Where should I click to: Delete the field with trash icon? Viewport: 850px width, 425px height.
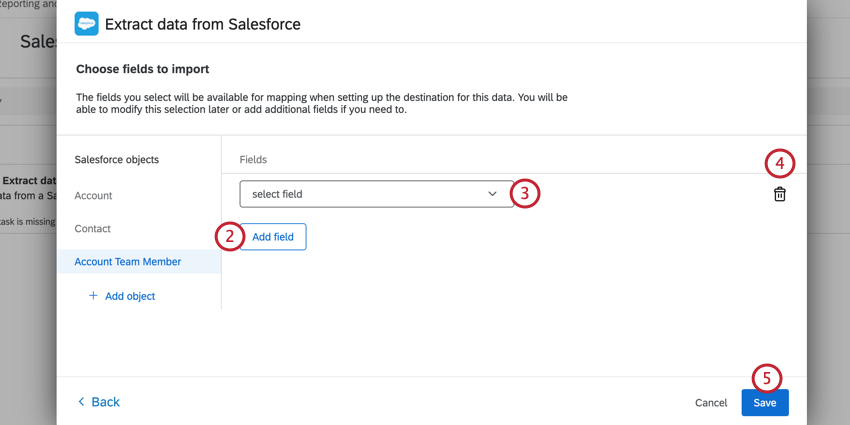pyautogui.click(x=779, y=194)
